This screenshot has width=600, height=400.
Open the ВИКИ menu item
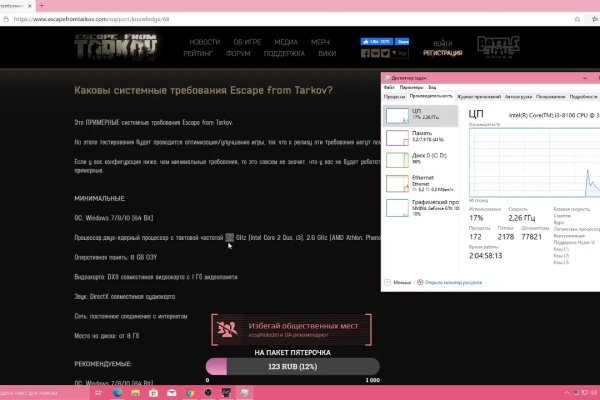(327, 54)
